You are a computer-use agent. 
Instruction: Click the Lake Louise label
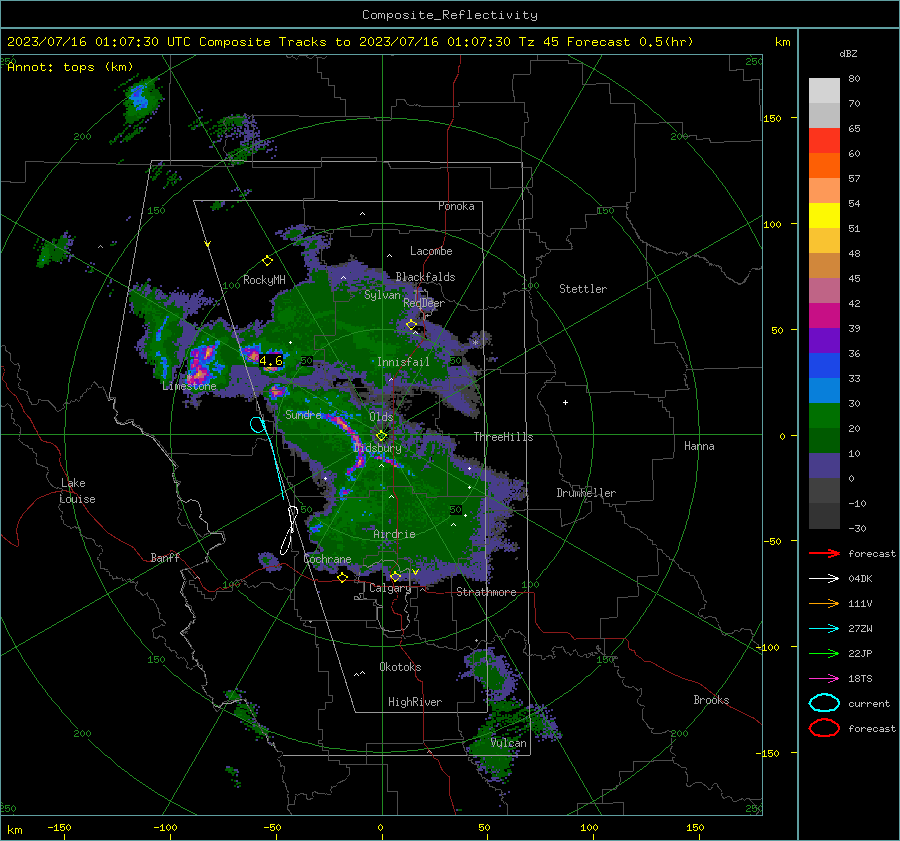point(77,491)
